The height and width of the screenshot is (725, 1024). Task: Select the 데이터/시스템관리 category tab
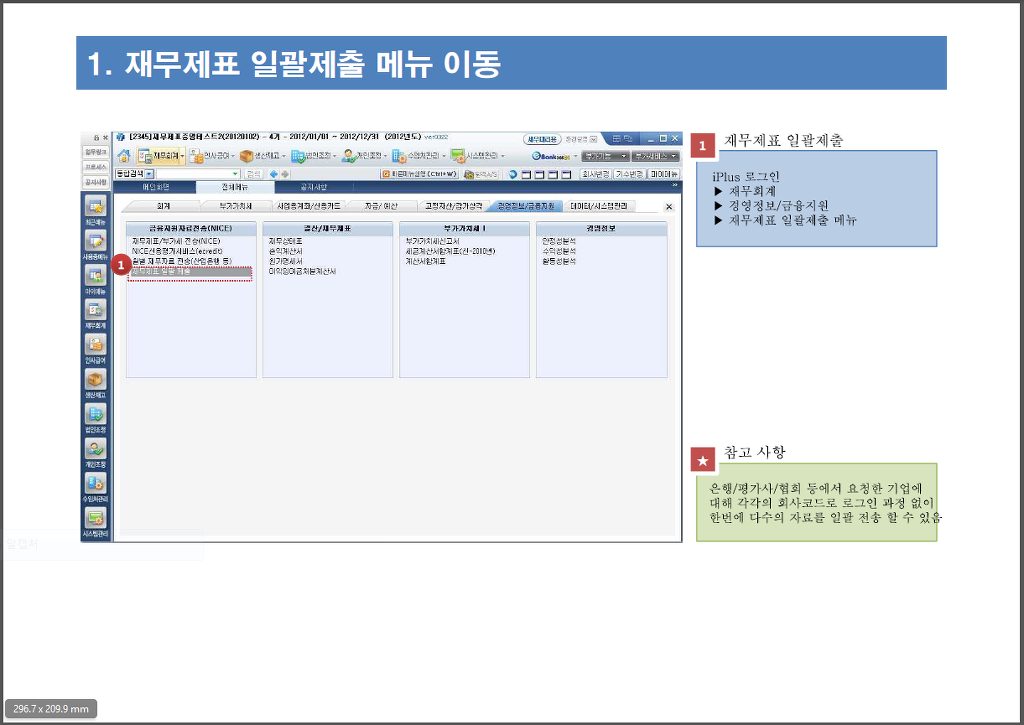[599, 206]
